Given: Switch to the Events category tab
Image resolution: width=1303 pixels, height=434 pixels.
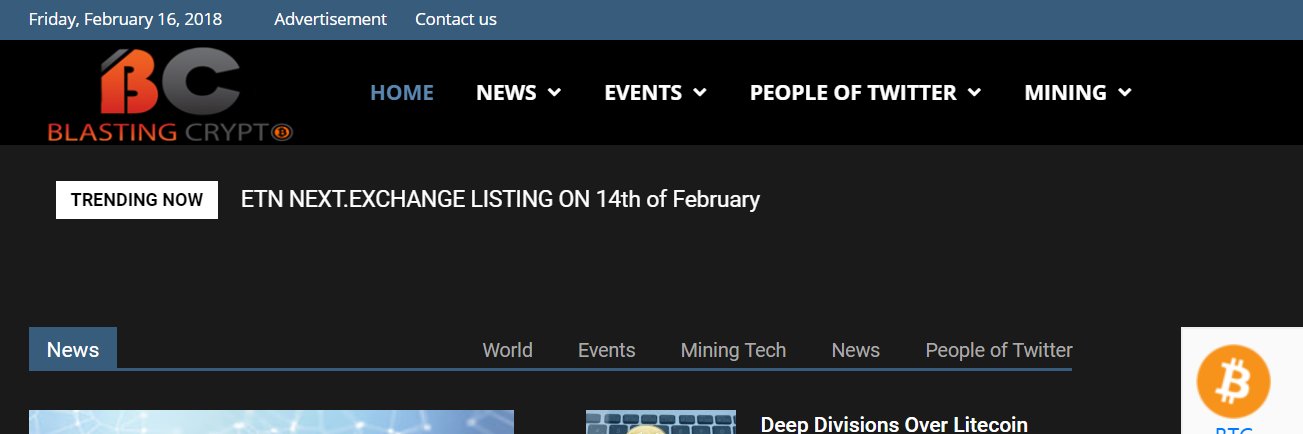Looking at the screenshot, I should click(606, 350).
